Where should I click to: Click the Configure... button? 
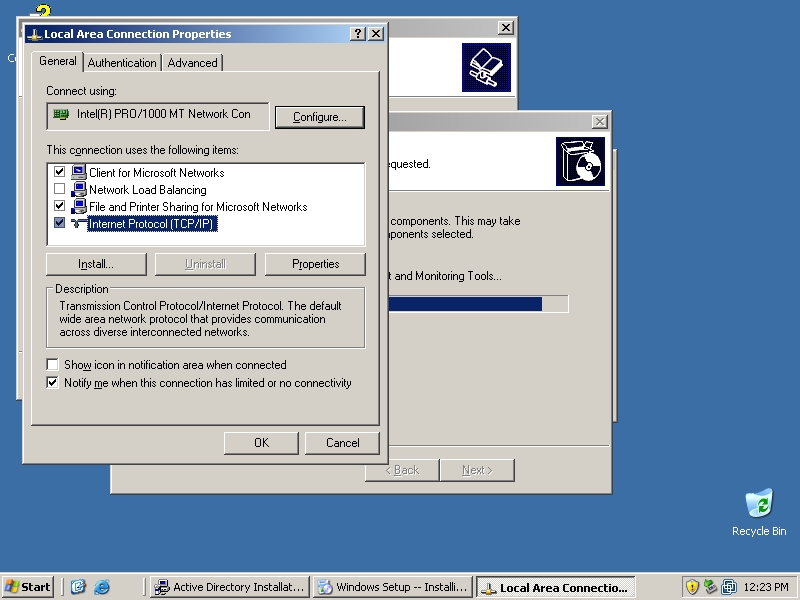click(x=320, y=117)
